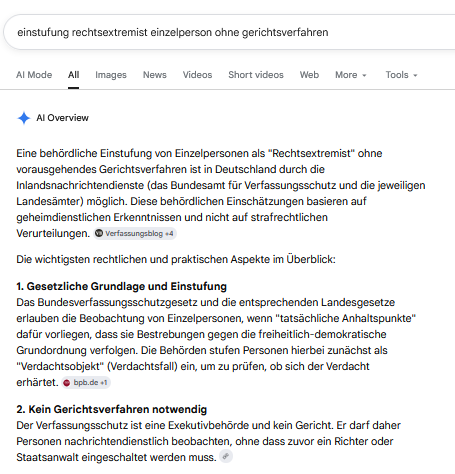The image size is (455, 474).
Task: Open the Tools dropdown menu
Action: (401, 75)
